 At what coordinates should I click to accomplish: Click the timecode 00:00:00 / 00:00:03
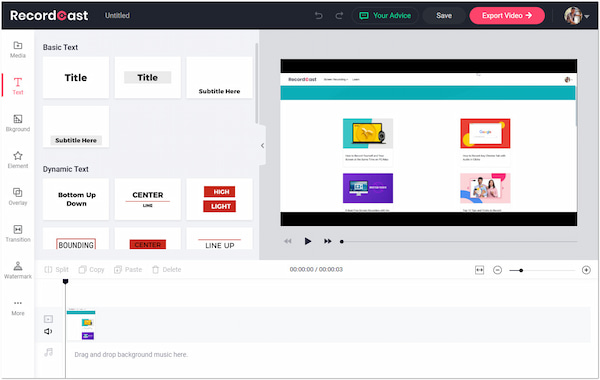pyautogui.click(x=316, y=269)
